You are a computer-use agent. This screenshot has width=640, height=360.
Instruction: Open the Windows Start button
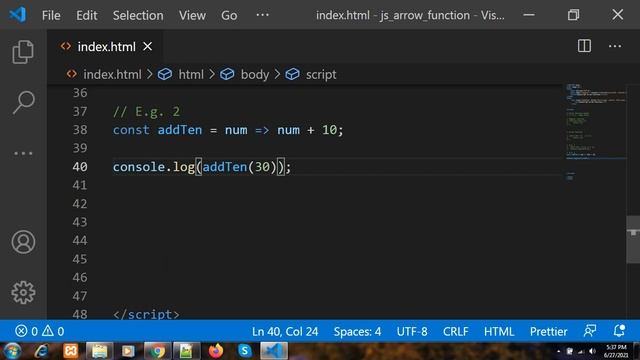pos(12,351)
